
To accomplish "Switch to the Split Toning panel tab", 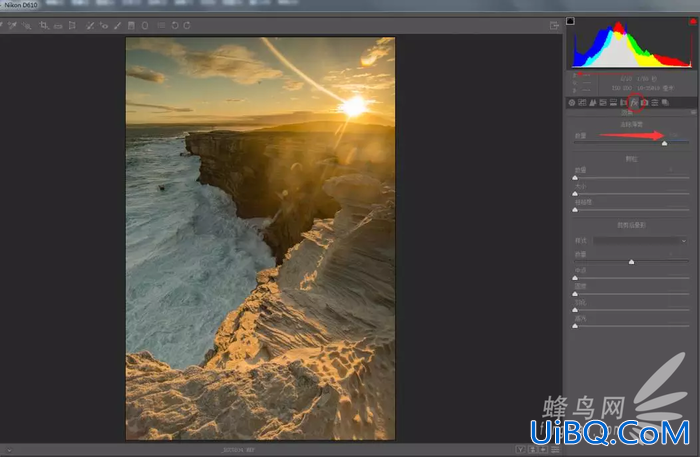I will click(x=613, y=103).
